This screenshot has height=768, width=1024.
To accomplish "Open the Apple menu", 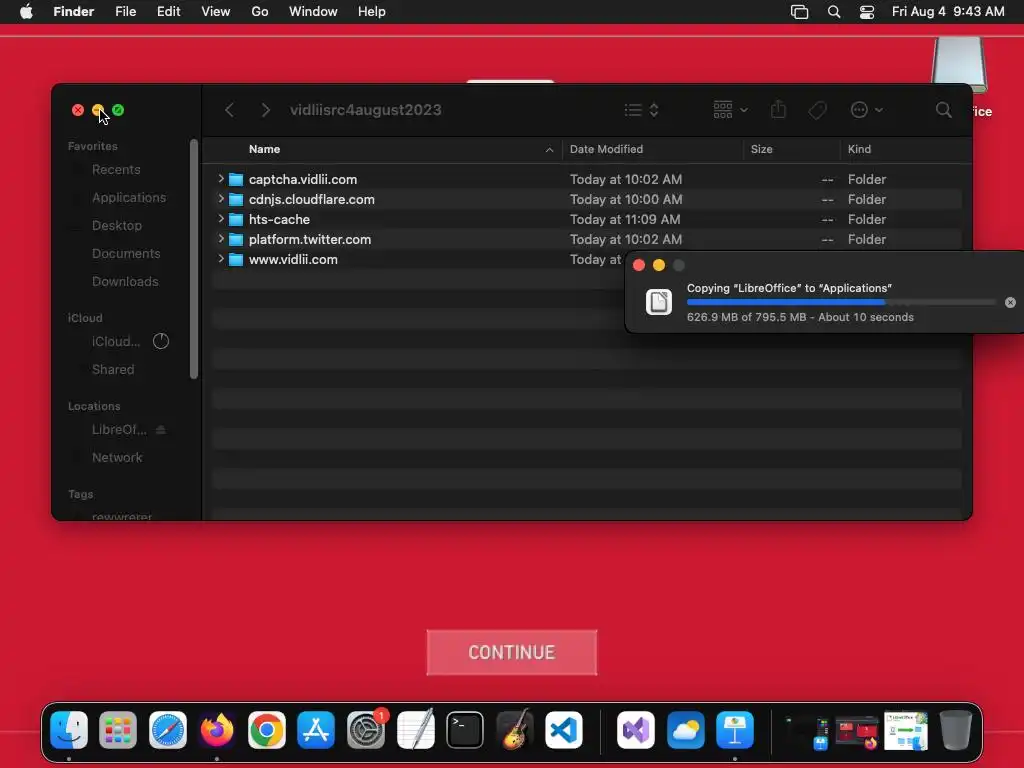I will click(x=26, y=12).
